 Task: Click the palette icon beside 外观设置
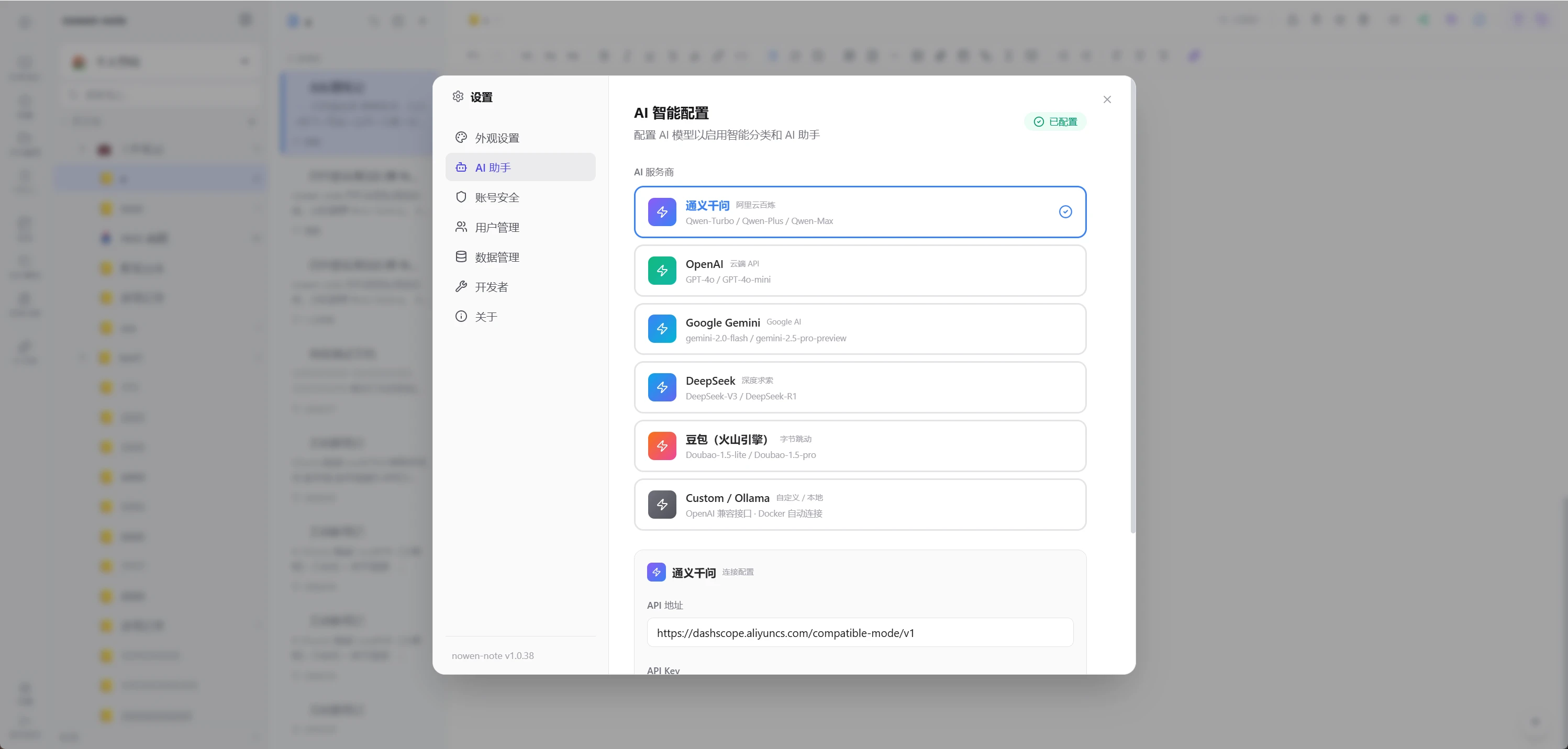(461, 138)
